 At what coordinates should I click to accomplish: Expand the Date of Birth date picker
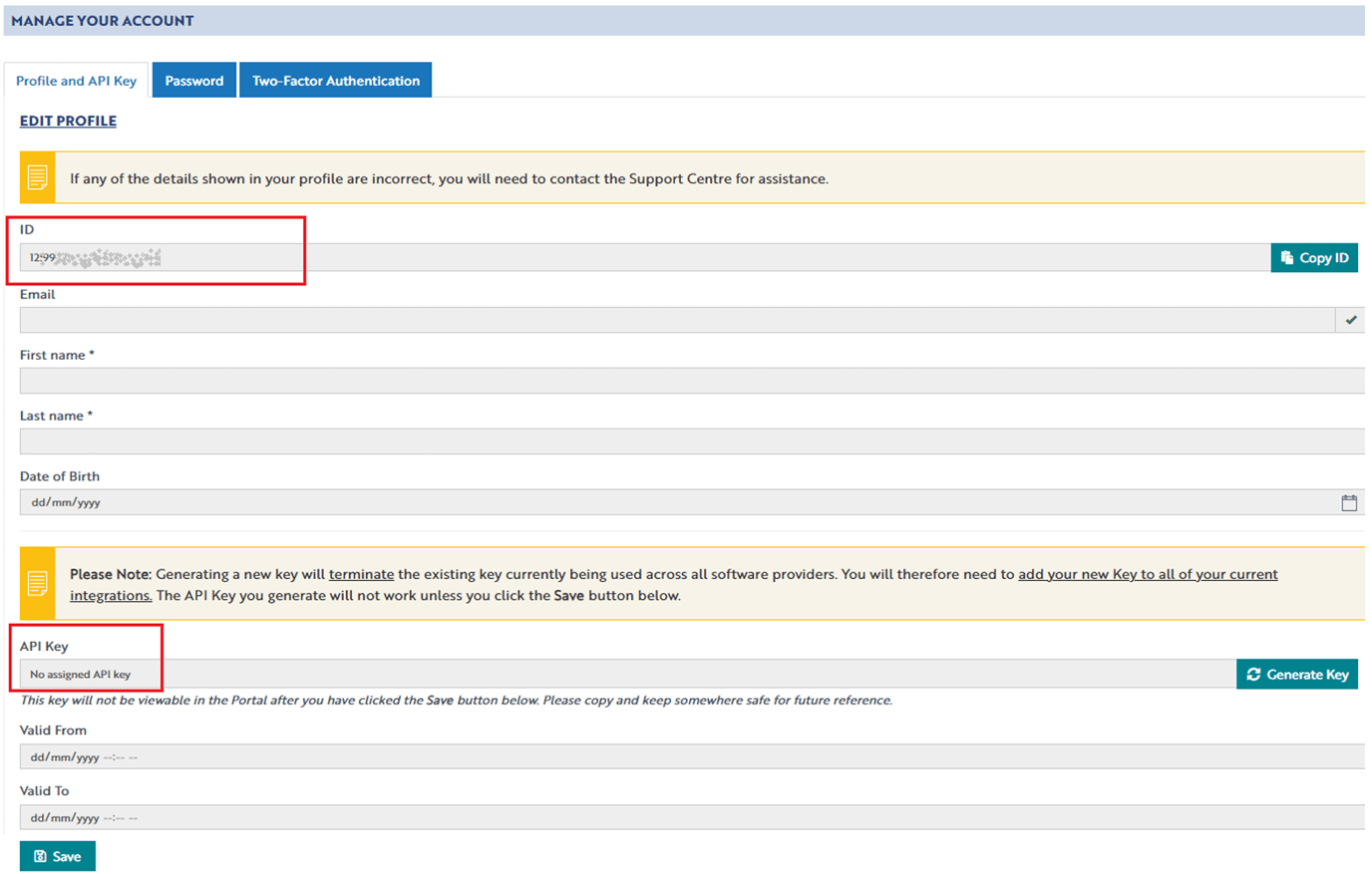tap(1350, 502)
